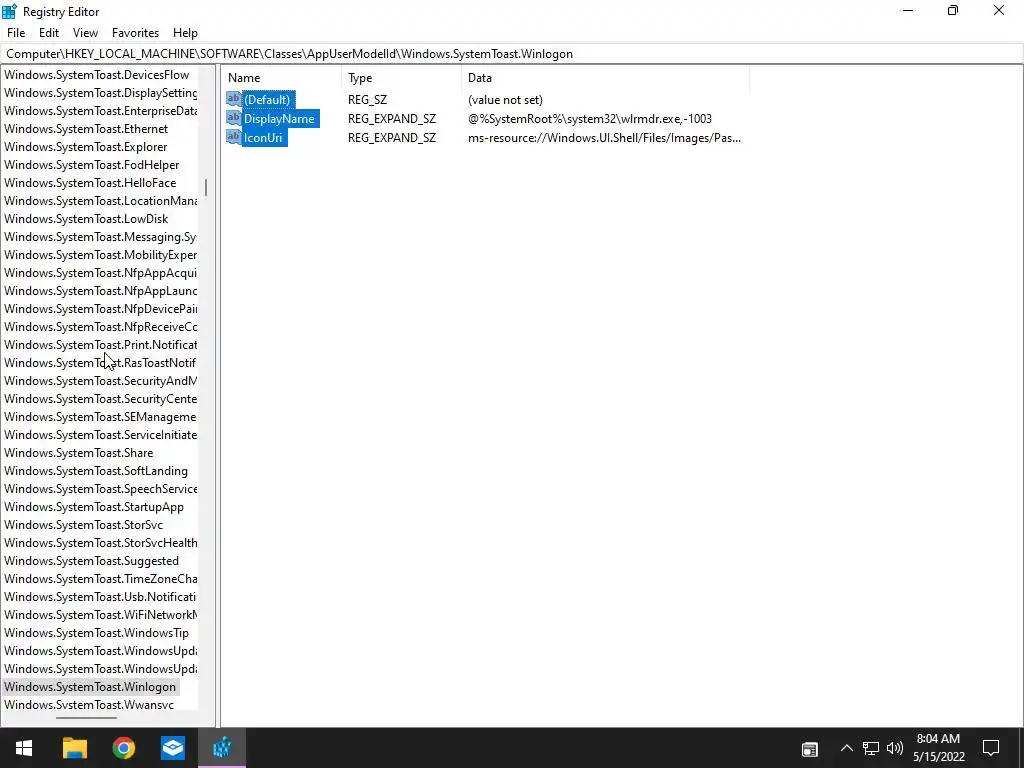Viewport: 1024px width, 768px height.
Task: Select the Windows.SystemToast.NfpAppLaunch key
Action: [100, 291]
